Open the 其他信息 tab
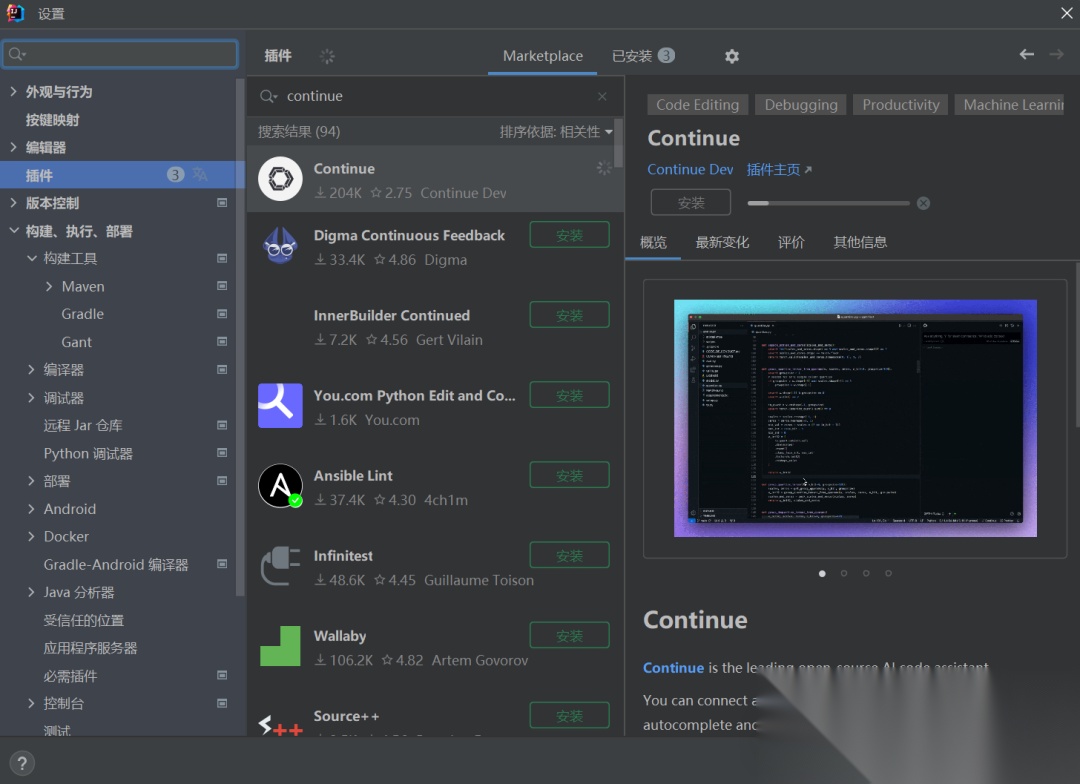 (860, 243)
